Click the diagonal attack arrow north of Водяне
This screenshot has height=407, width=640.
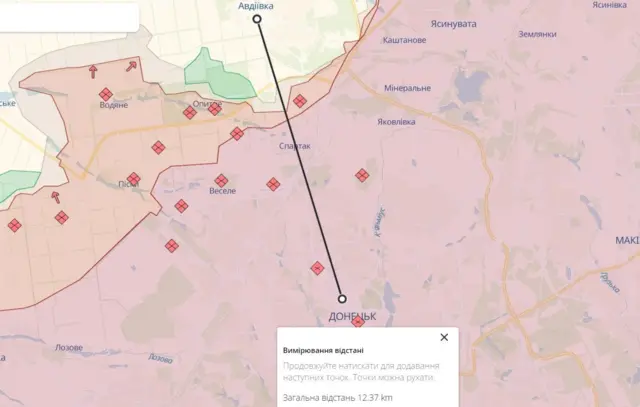point(131,66)
